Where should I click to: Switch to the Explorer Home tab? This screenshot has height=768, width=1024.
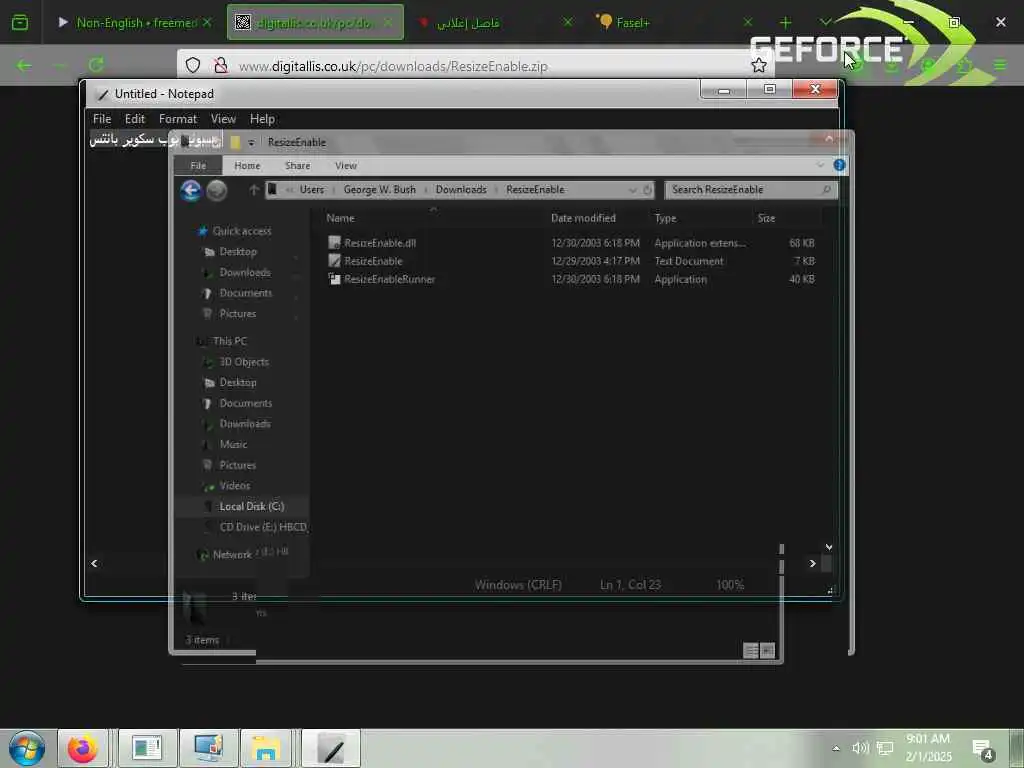point(247,165)
